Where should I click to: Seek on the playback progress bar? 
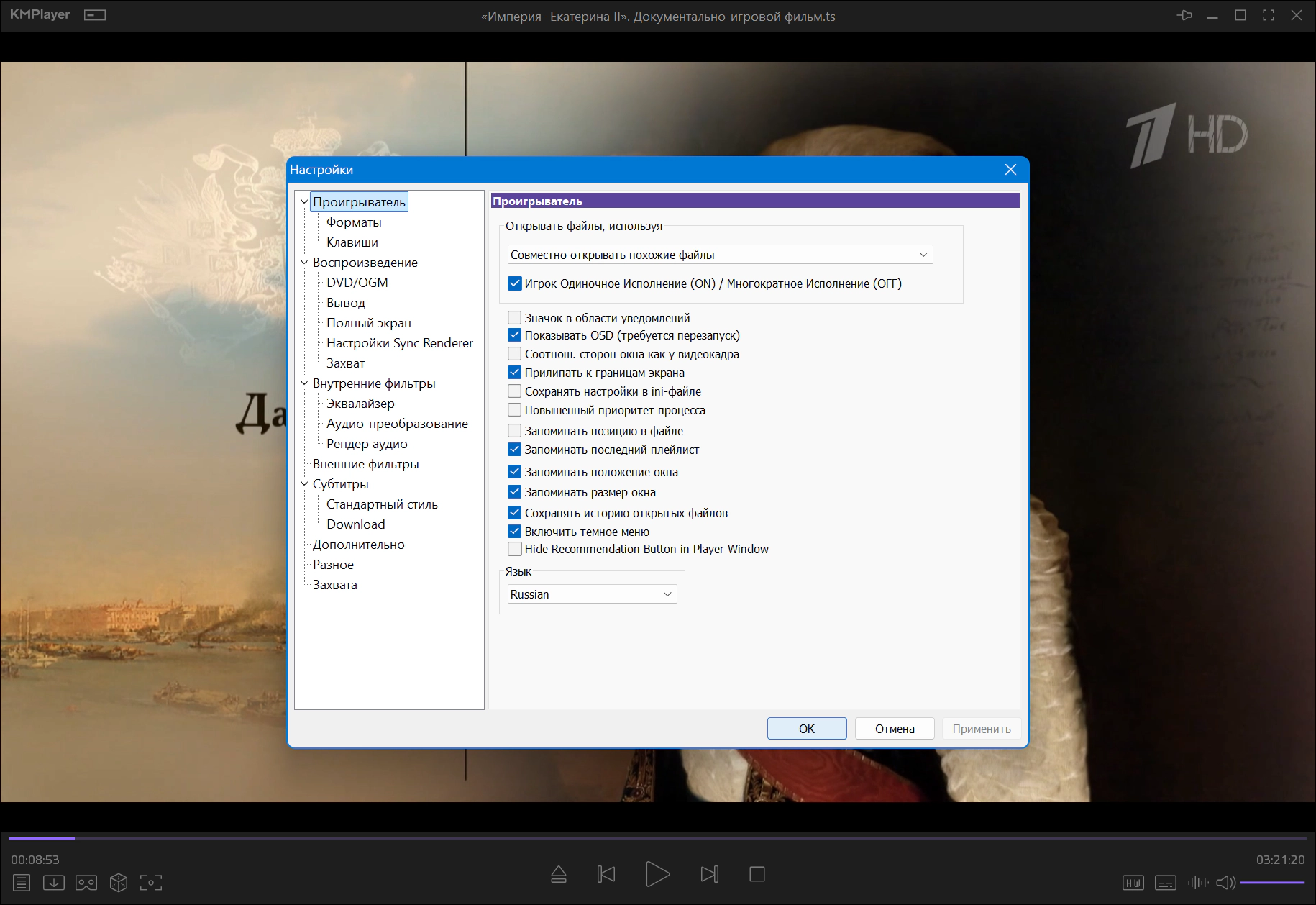pyautogui.click(x=657, y=838)
